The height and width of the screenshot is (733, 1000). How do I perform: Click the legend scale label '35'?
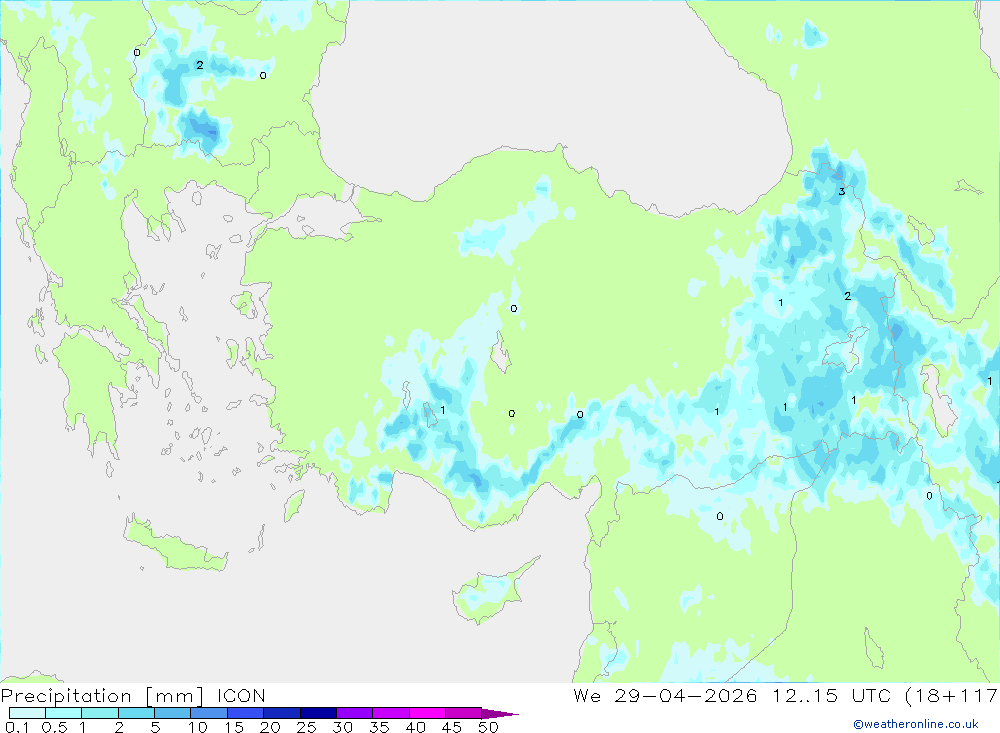click(x=379, y=727)
